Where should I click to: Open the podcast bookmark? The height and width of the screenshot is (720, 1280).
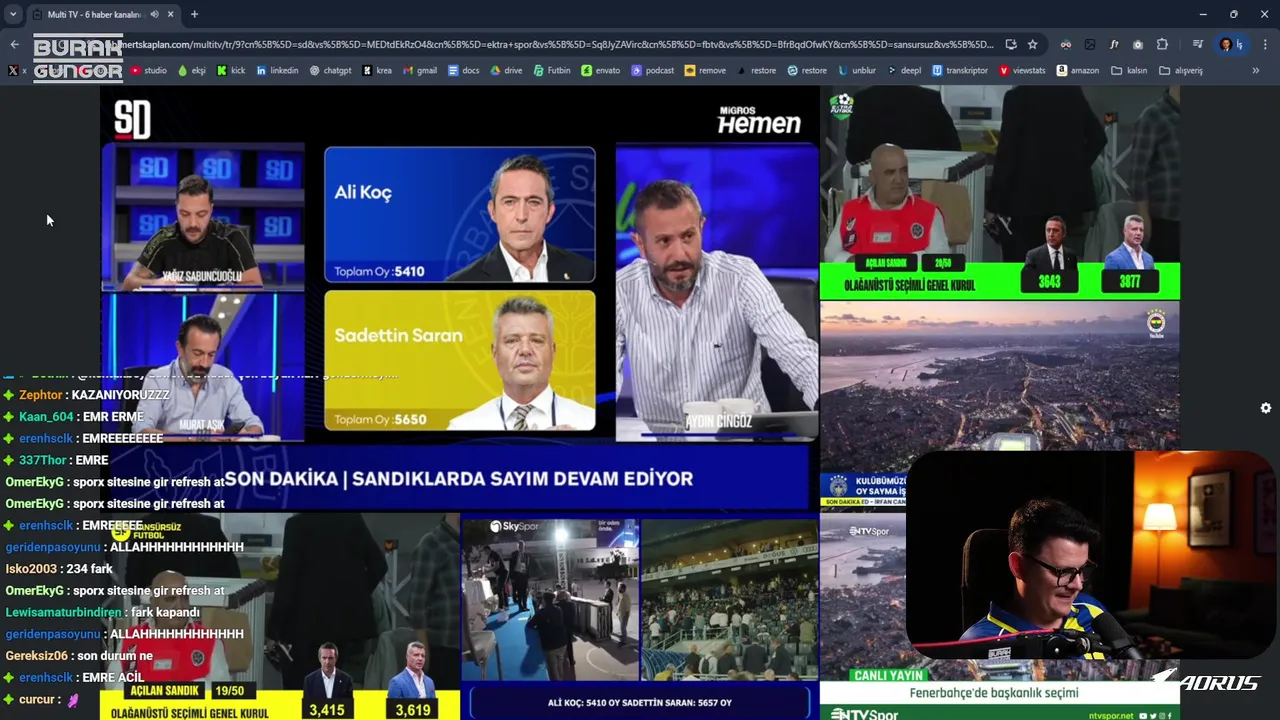(653, 71)
